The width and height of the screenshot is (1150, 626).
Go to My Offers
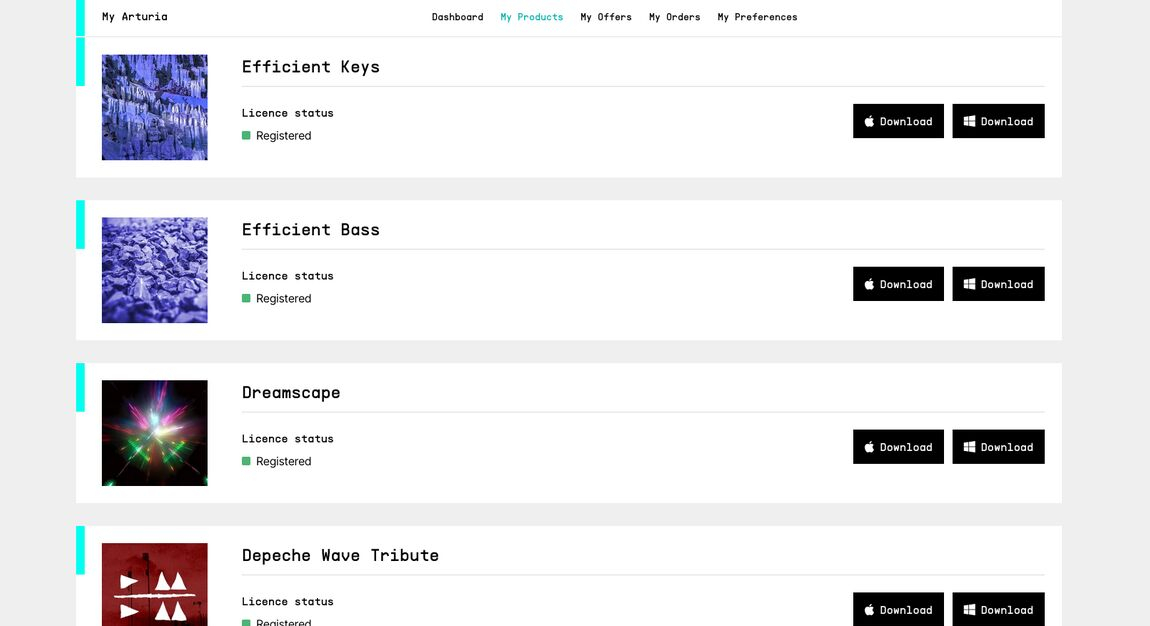pyautogui.click(x=606, y=17)
